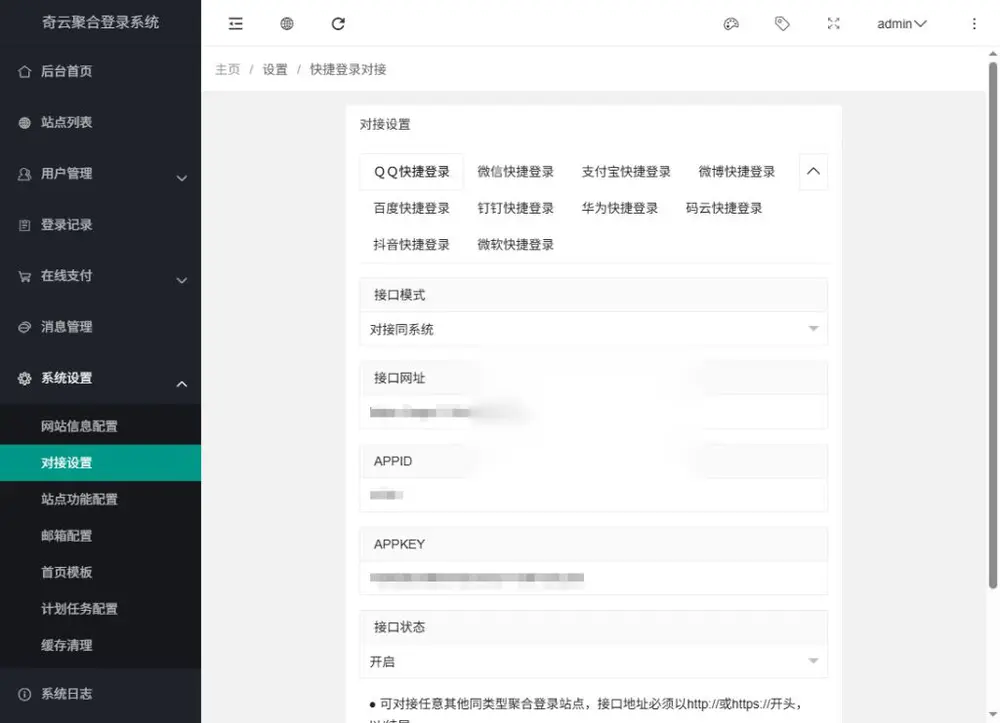Click the tag icon in the header
The image size is (1000, 723).
[x=782, y=24]
